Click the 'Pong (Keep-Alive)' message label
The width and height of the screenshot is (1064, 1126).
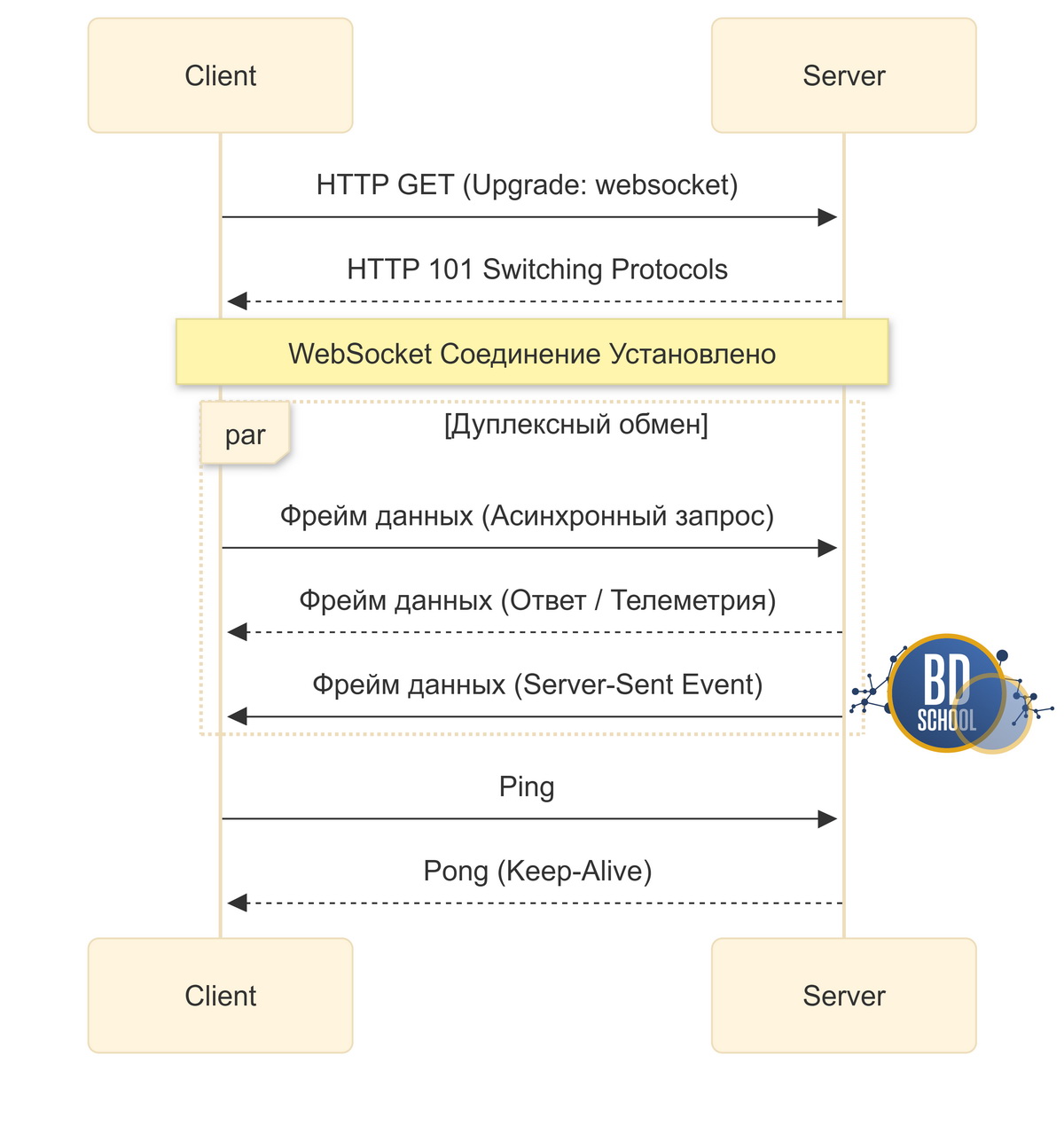coord(537,871)
